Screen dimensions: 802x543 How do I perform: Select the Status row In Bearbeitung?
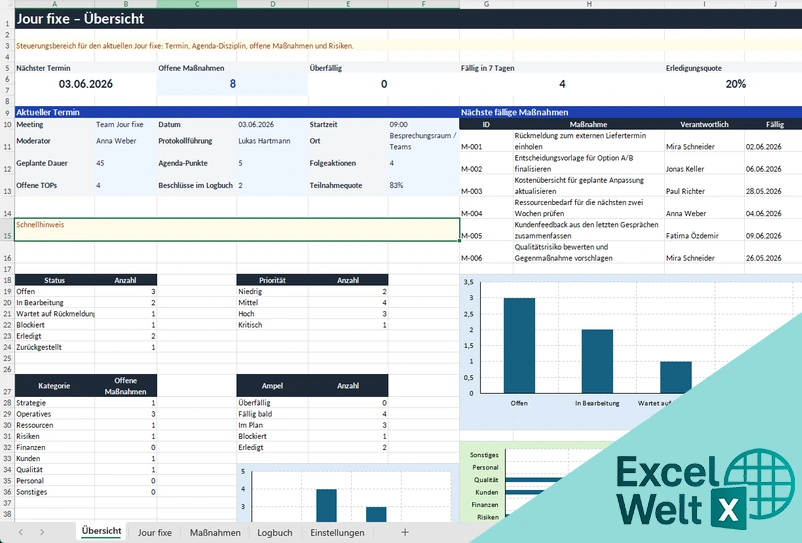(x=85, y=303)
